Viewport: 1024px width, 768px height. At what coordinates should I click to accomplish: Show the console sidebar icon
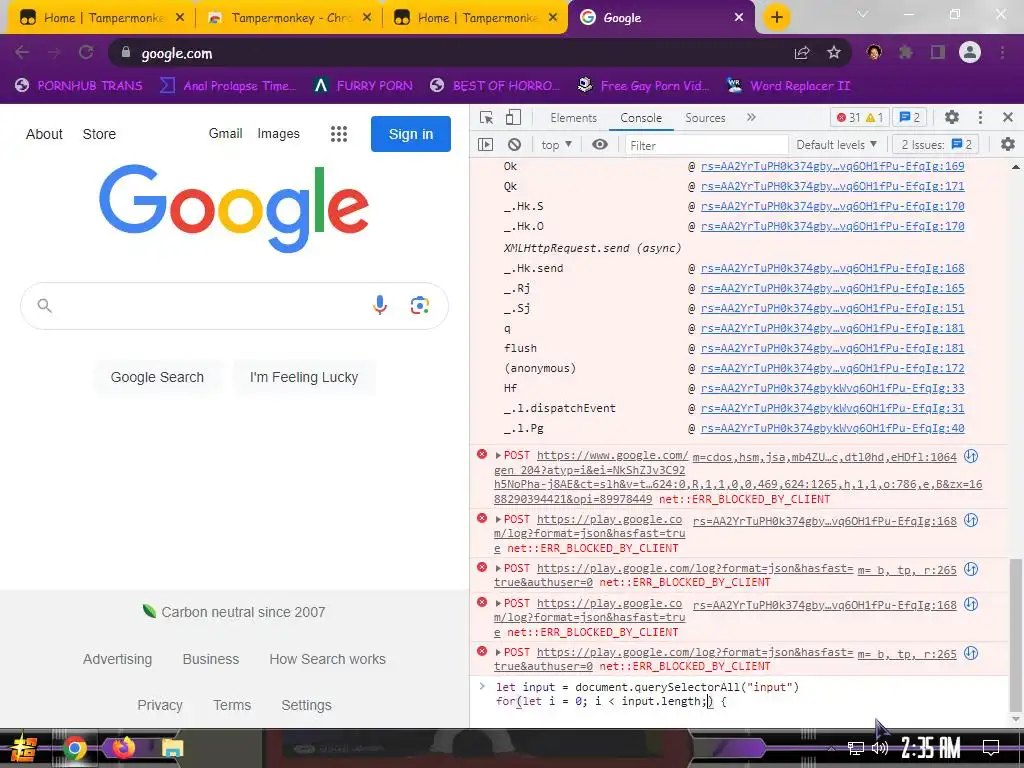485,144
